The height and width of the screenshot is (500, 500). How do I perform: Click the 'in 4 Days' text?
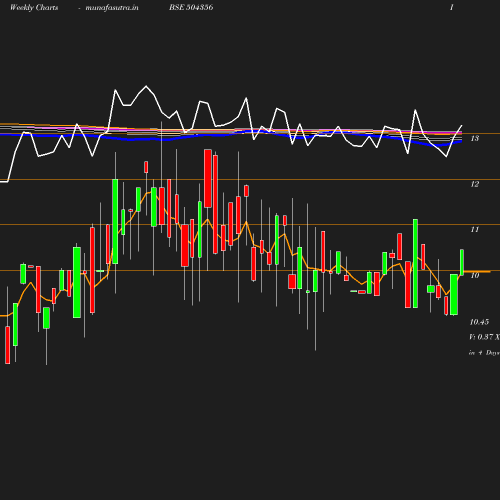click(x=484, y=353)
